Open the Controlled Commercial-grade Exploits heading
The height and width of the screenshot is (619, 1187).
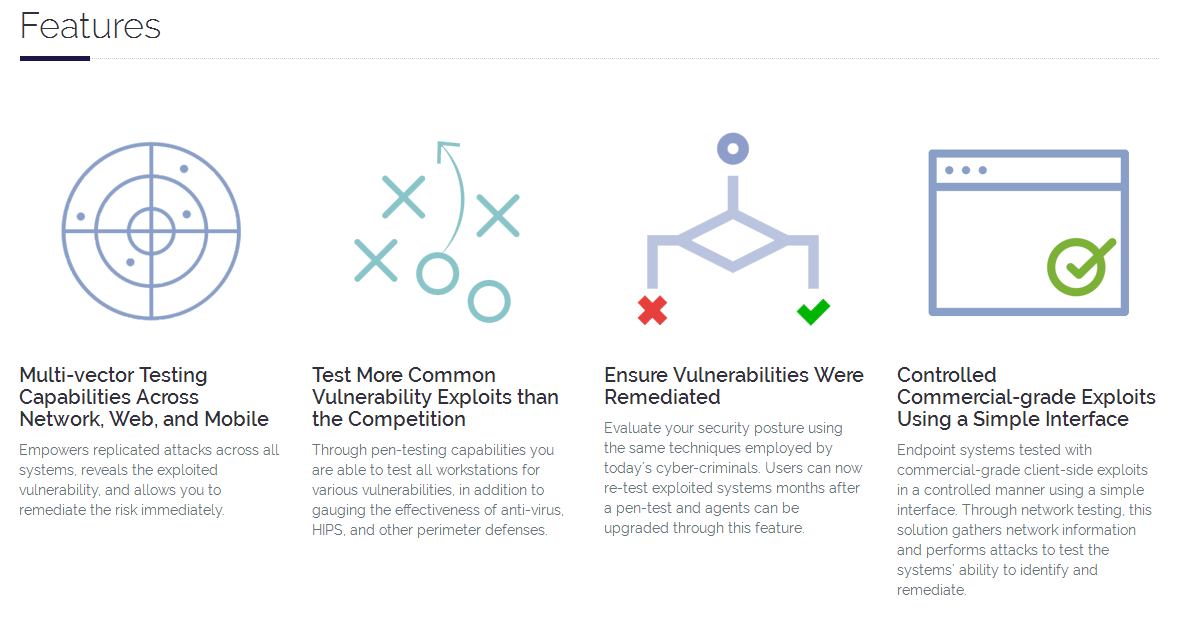(x=1026, y=397)
